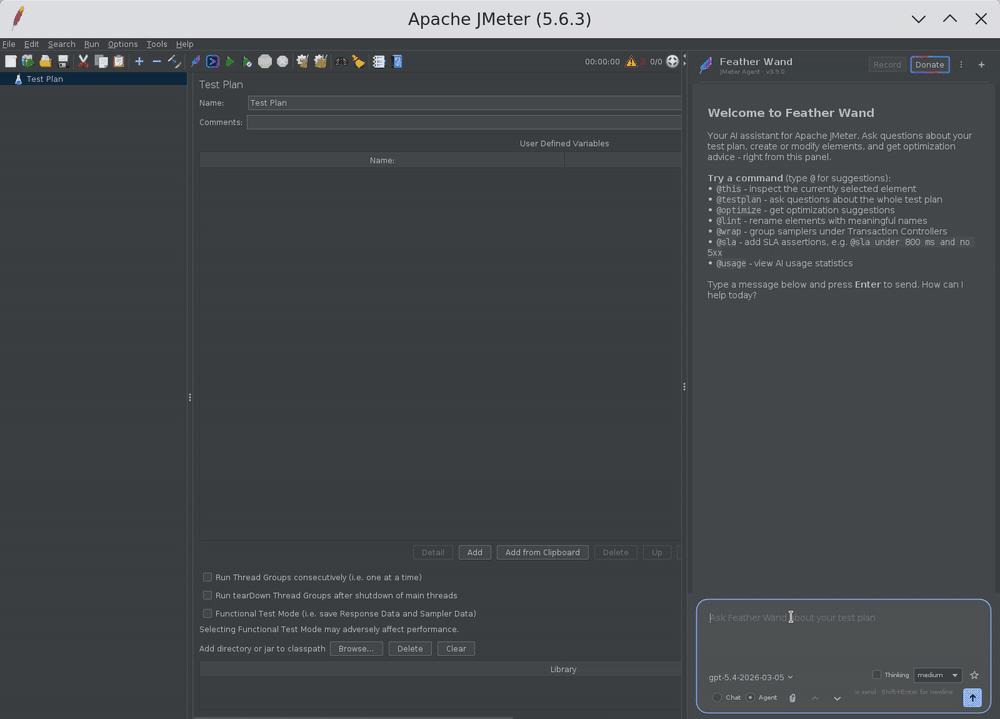Open the Templates icon in toolbar
This screenshot has width=1000, height=719.
coord(27,61)
